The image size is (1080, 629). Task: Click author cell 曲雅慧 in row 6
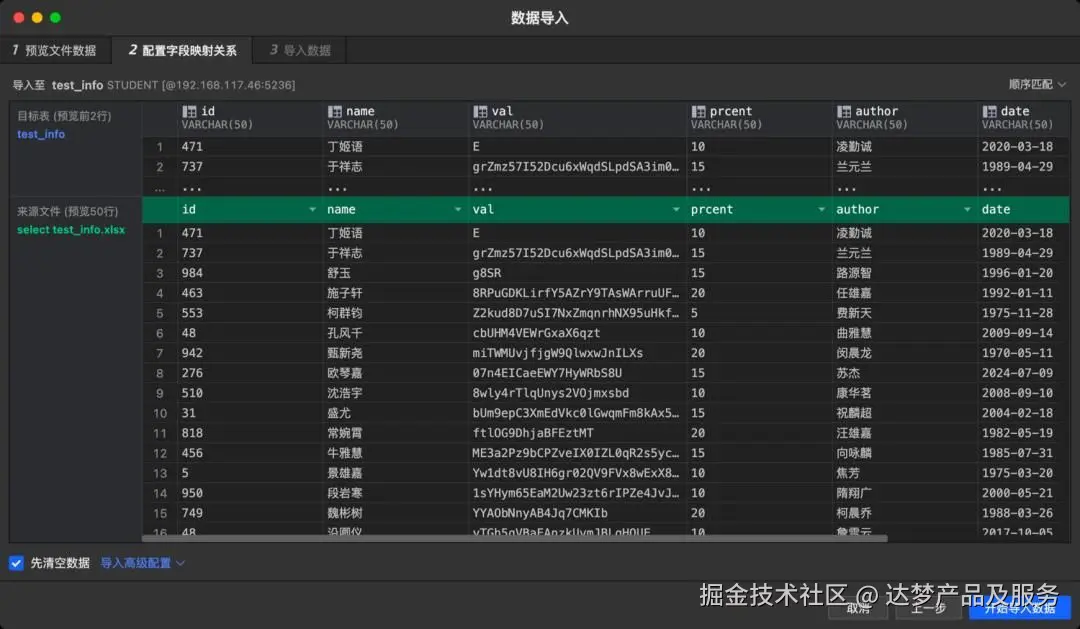pos(854,333)
